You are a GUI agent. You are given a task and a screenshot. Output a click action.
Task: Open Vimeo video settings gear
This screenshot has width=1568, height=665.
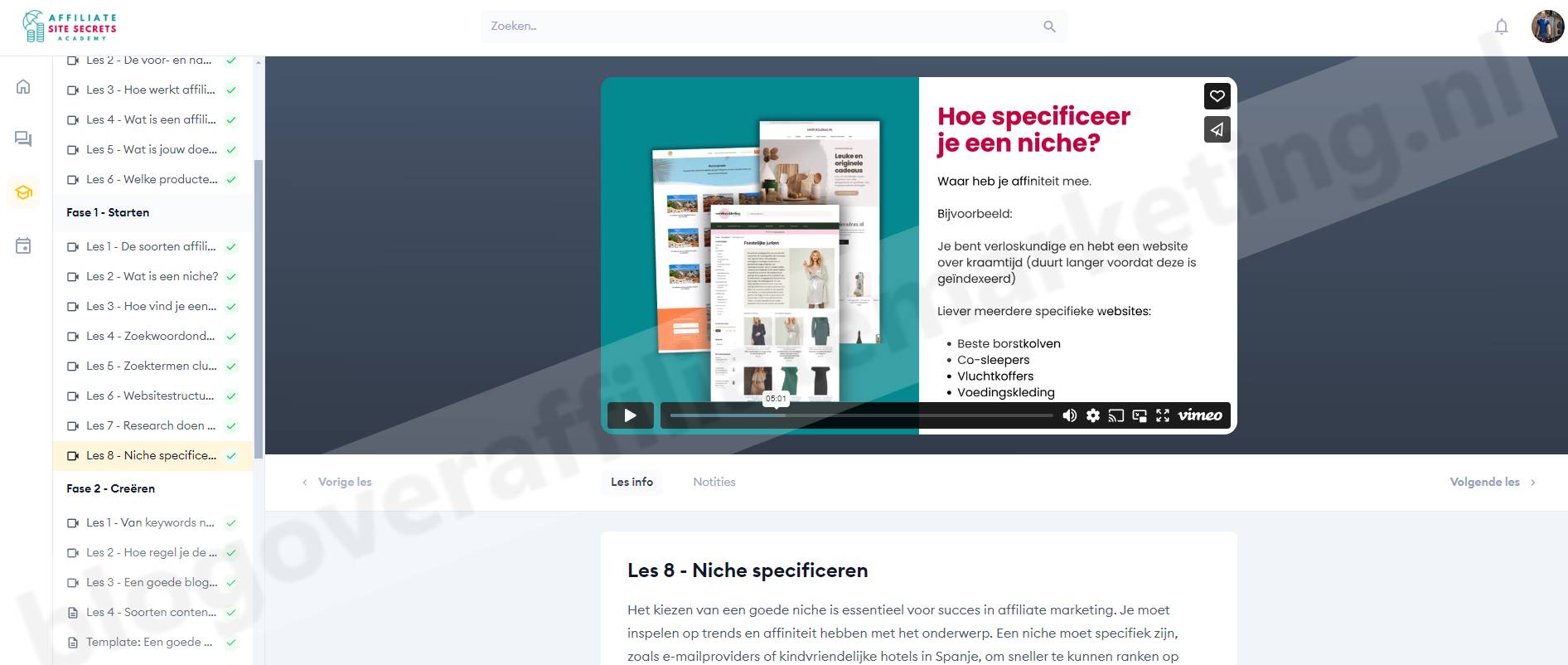(1093, 415)
